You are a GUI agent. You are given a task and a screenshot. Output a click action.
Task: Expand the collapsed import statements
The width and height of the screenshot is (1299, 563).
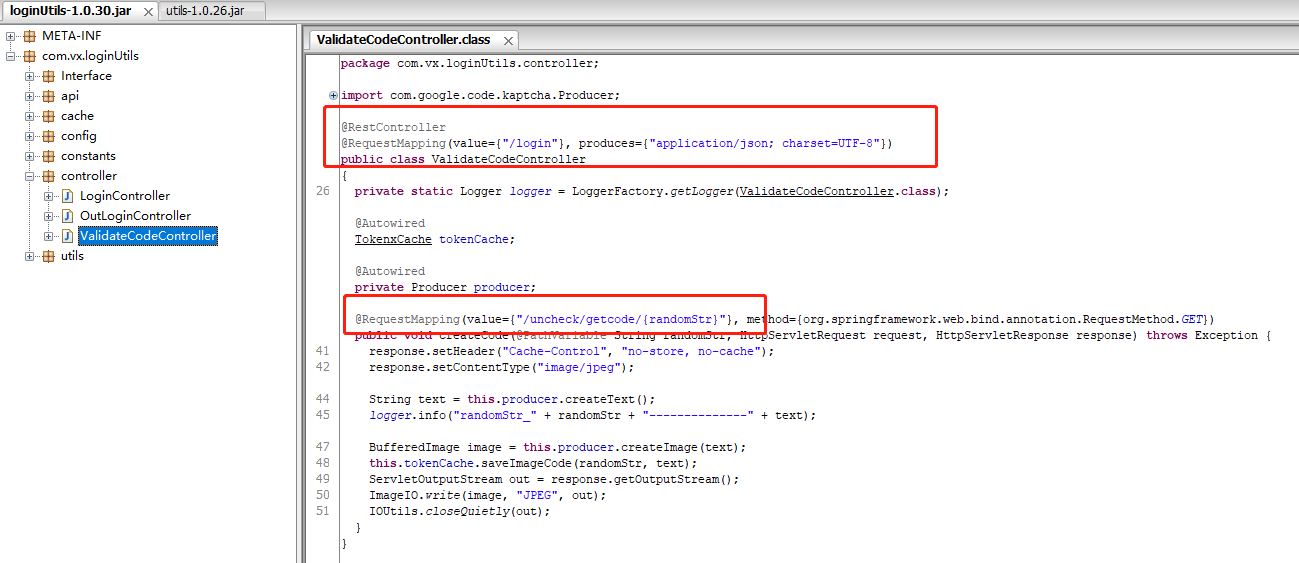(x=333, y=96)
